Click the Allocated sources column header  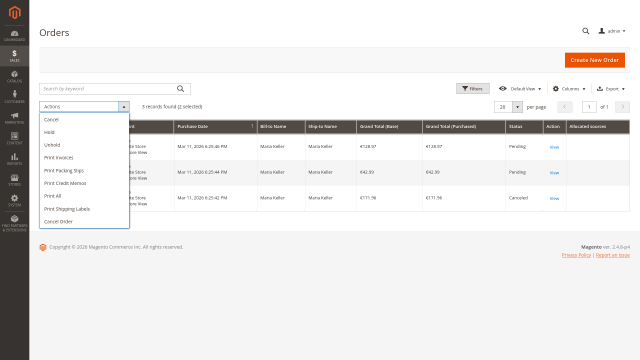(598, 127)
